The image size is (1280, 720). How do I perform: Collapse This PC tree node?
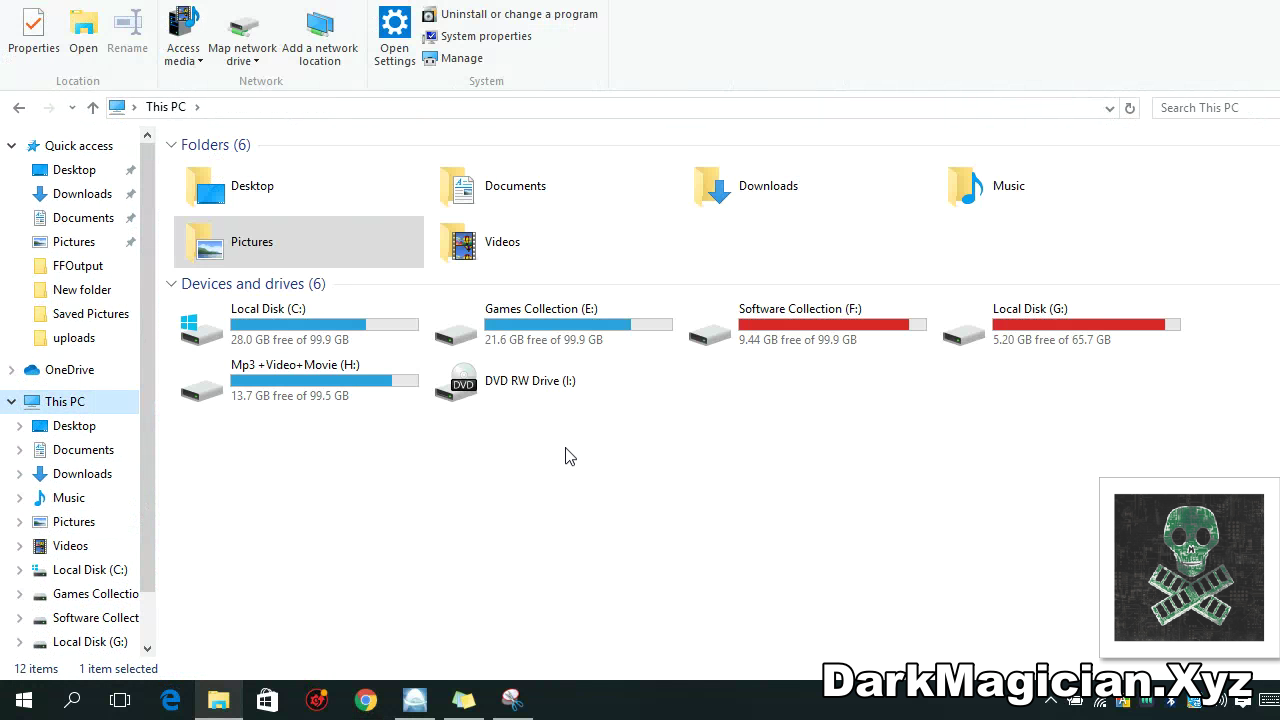tap(12, 402)
